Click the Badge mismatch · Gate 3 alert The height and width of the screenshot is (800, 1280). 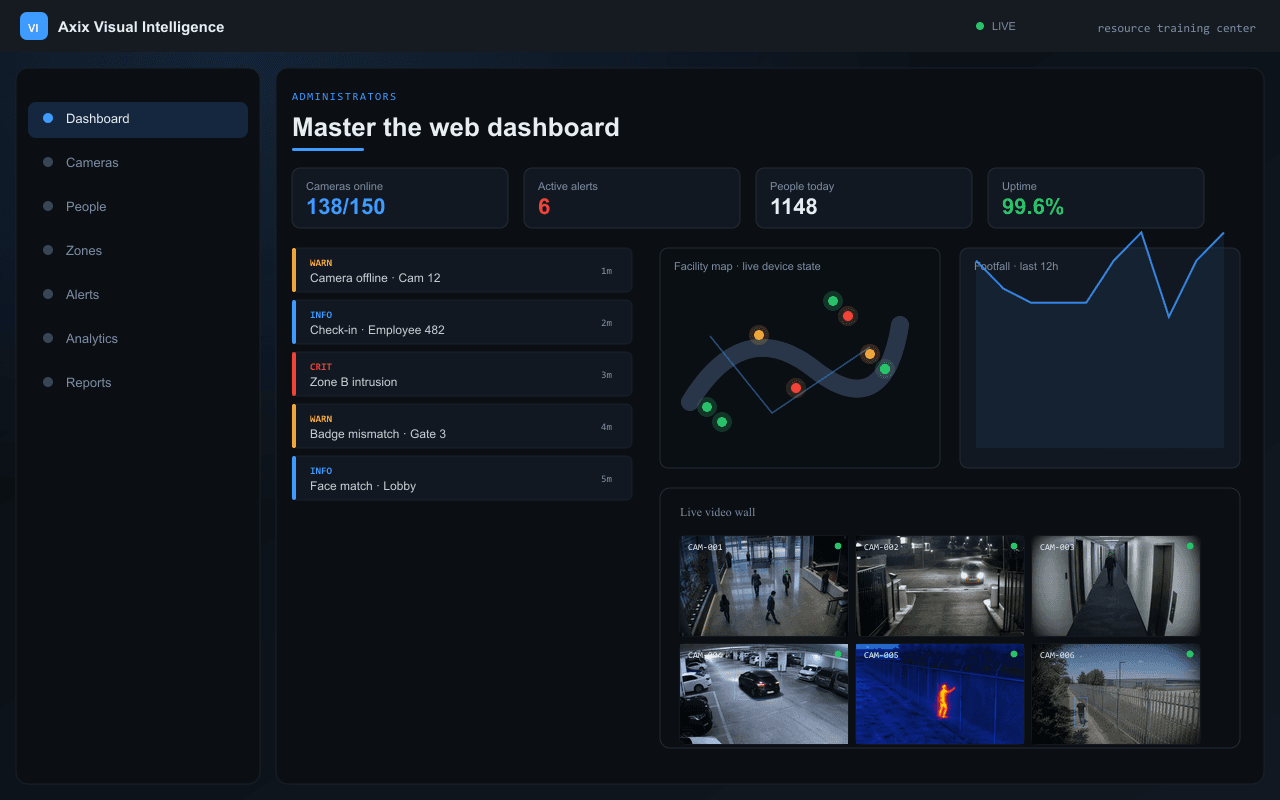click(462, 426)
